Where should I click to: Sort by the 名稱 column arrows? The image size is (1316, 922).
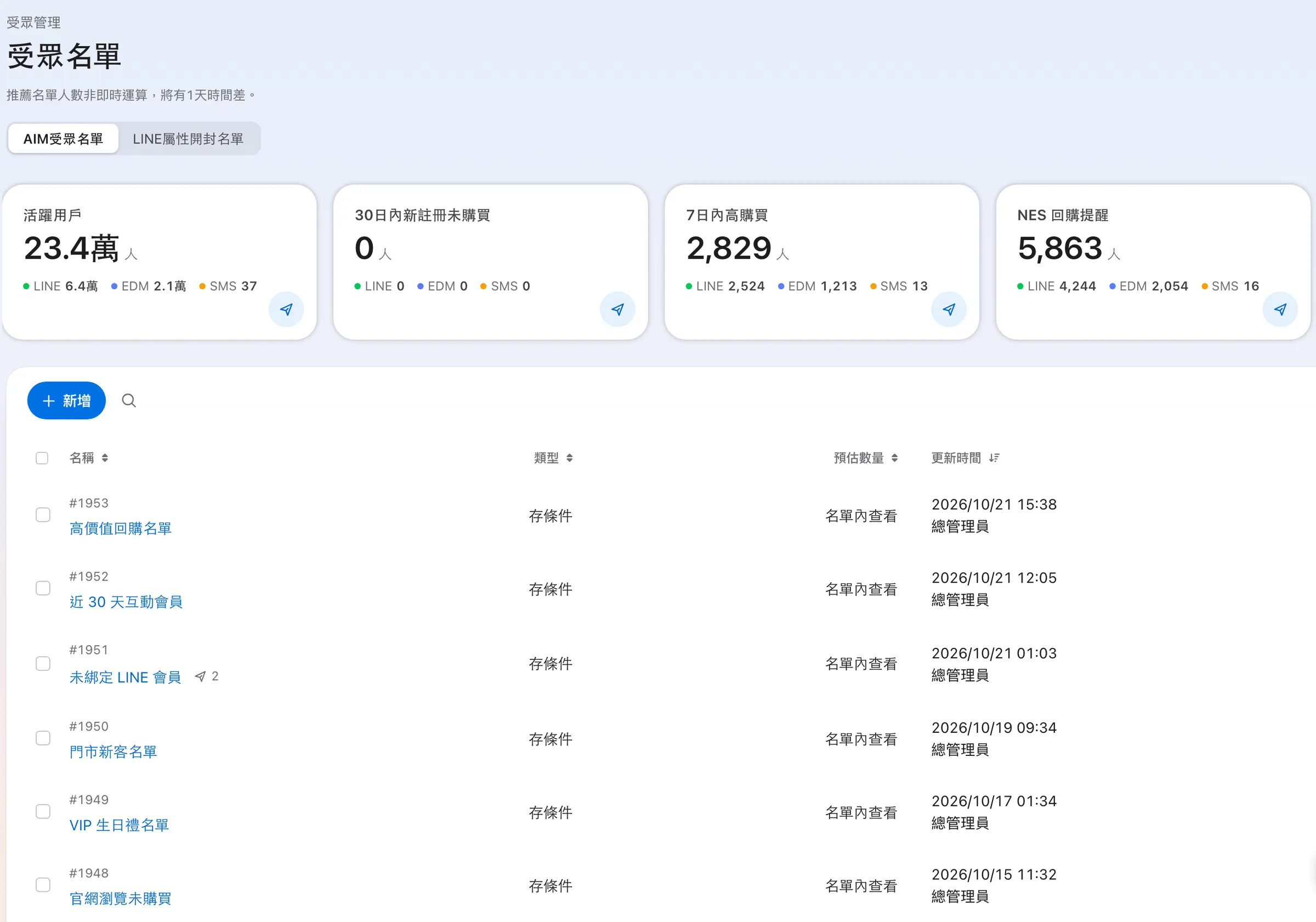[105, 458]
